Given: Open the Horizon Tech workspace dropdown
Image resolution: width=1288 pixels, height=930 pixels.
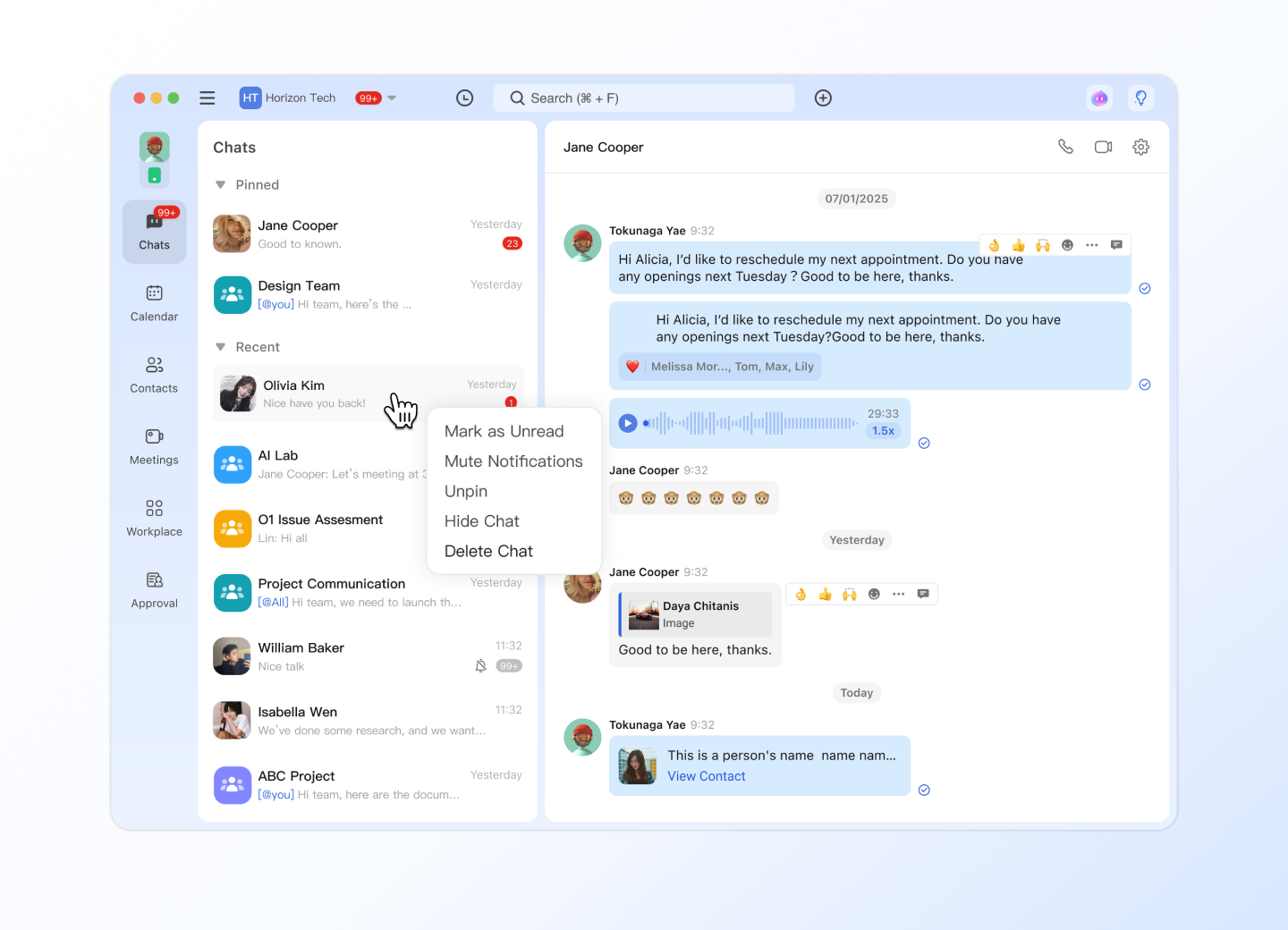Looking at the screenshot, I should (x=391, y=98).
